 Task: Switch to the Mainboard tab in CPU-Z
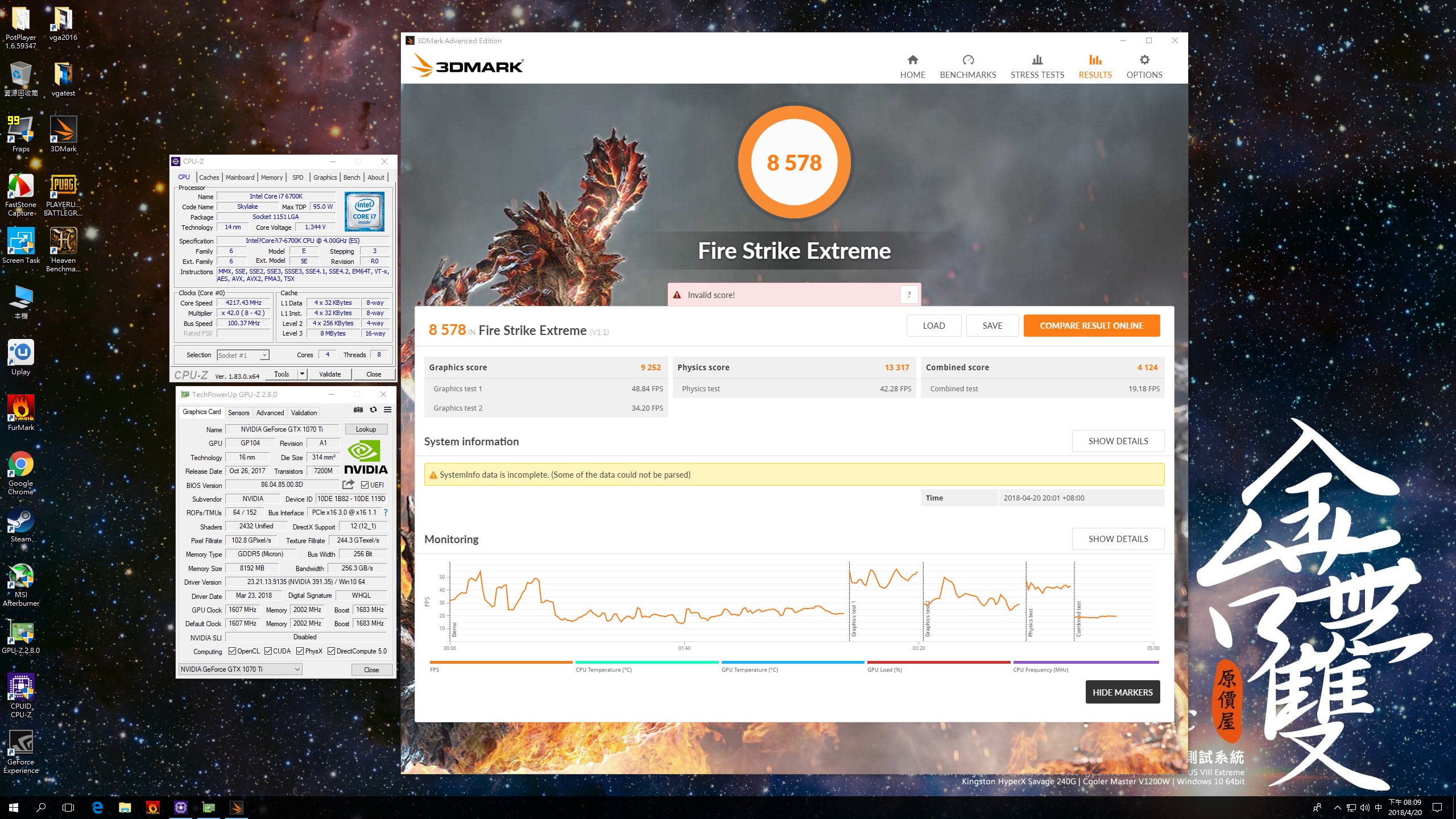pos(240,177)
